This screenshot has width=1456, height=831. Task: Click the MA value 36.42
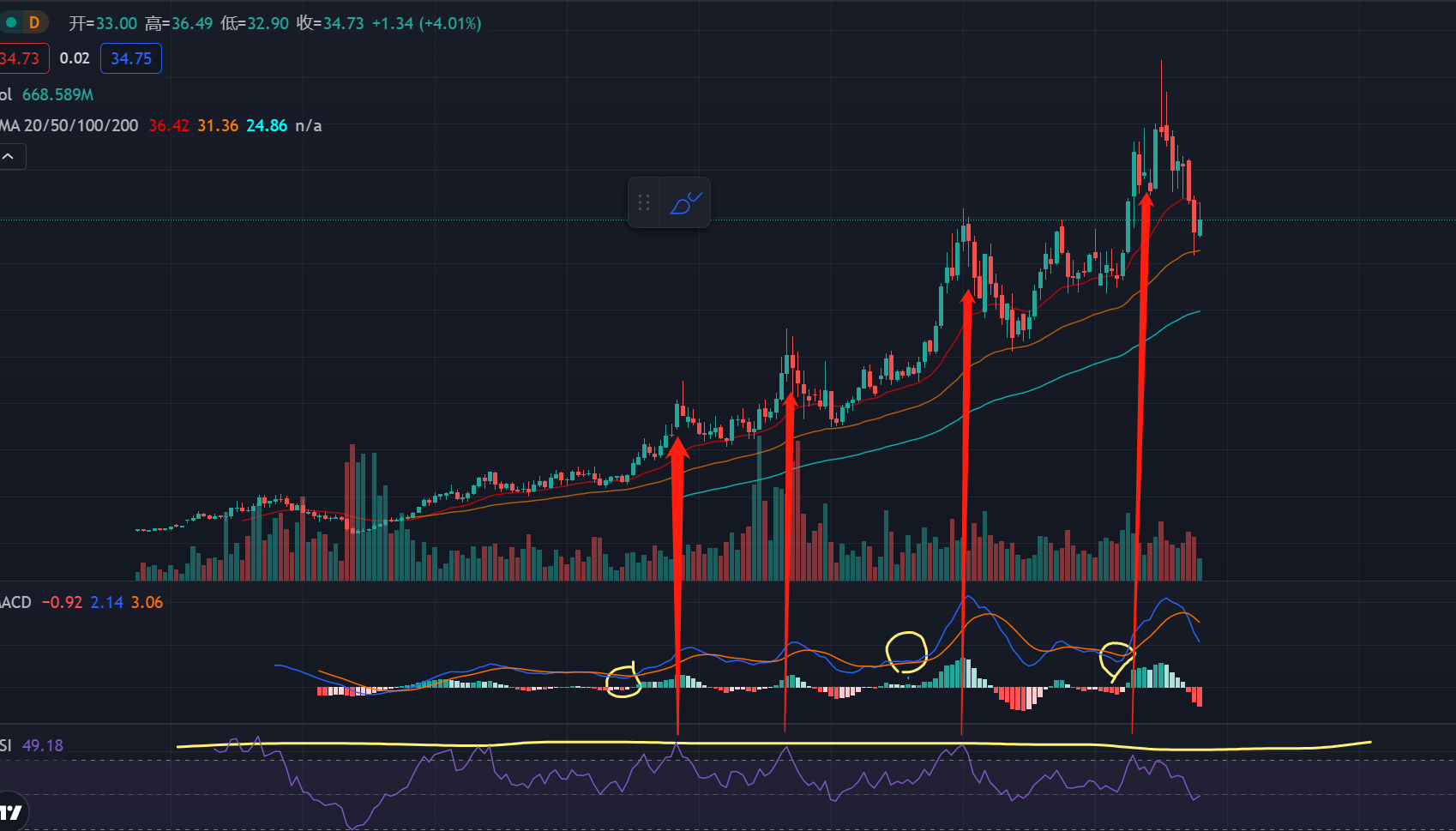[x=169, y=125]
